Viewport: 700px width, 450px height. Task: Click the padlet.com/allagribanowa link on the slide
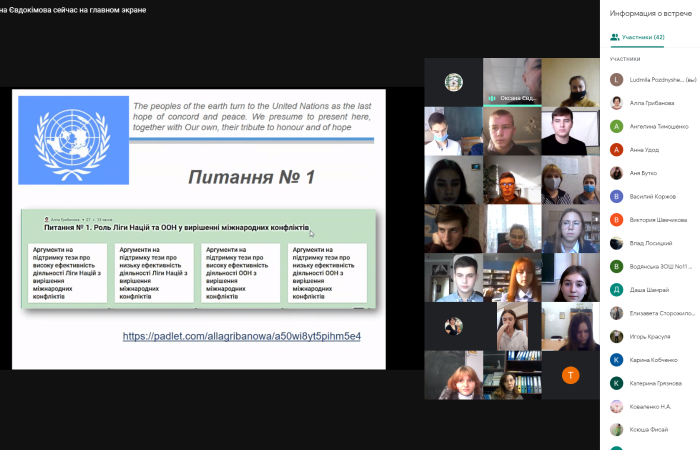pyautogui.click(x=241, y=336)
